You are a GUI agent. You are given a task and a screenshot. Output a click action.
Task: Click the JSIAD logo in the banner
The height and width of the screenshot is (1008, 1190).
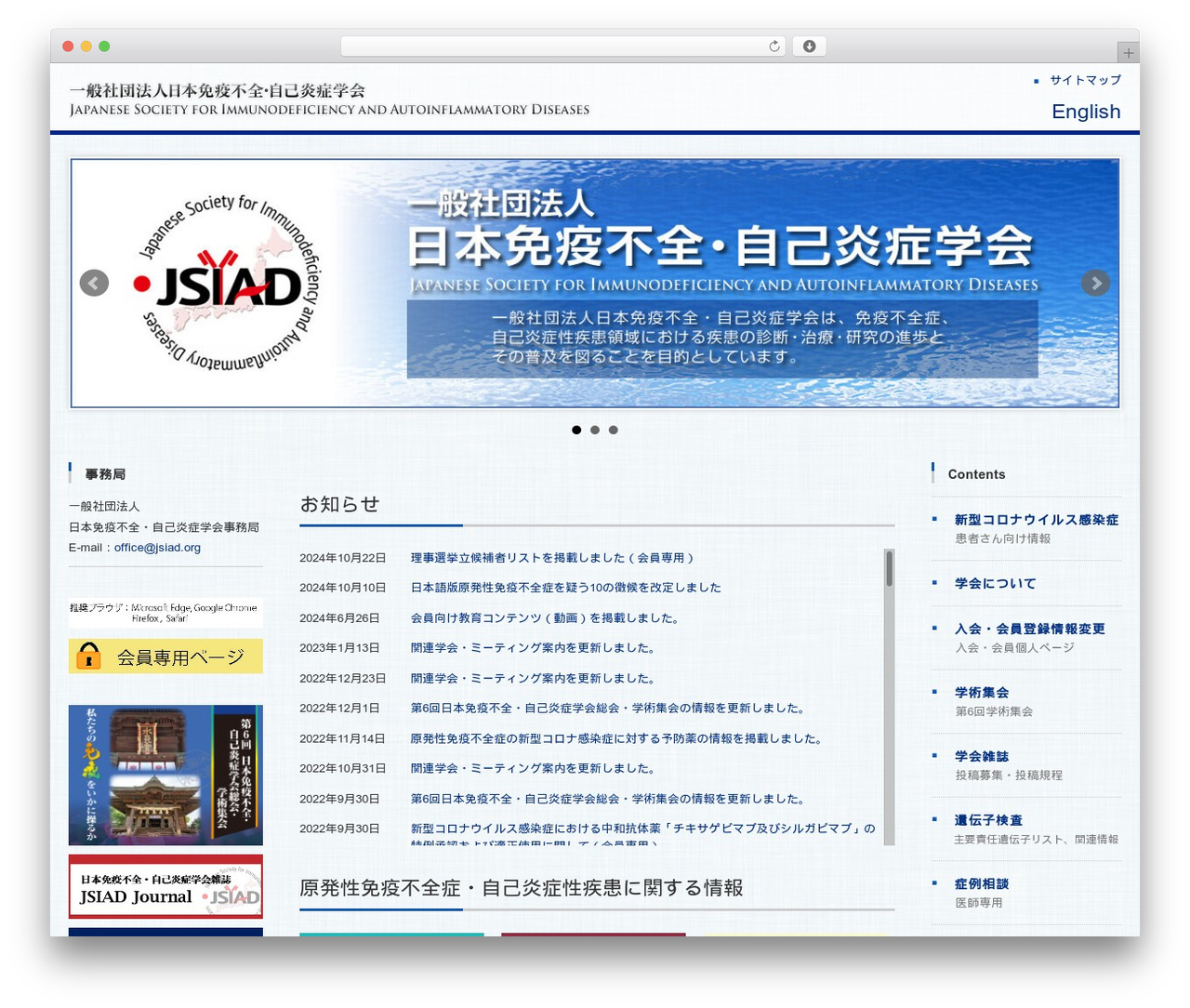pos(229,283)
